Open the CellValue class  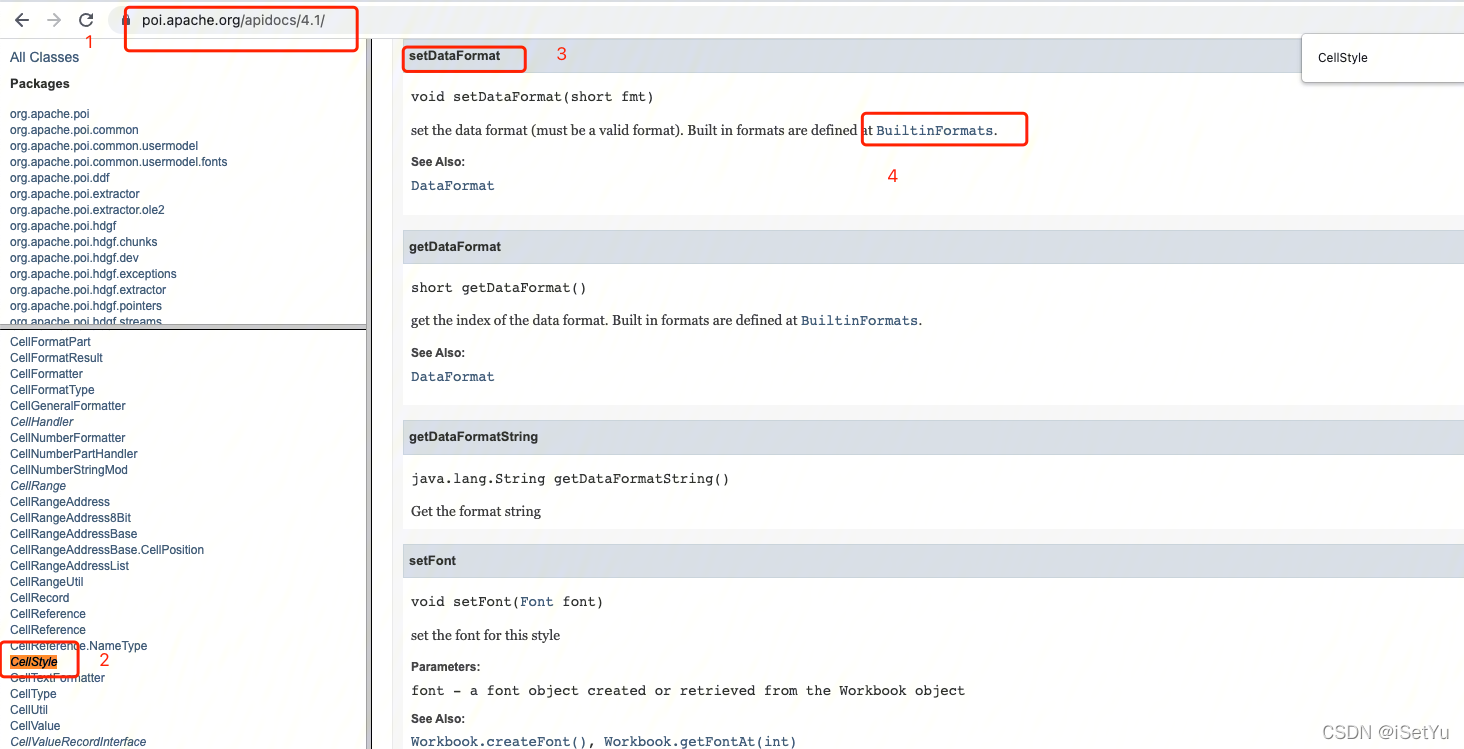pyautogui.click(x=35, y=726)
